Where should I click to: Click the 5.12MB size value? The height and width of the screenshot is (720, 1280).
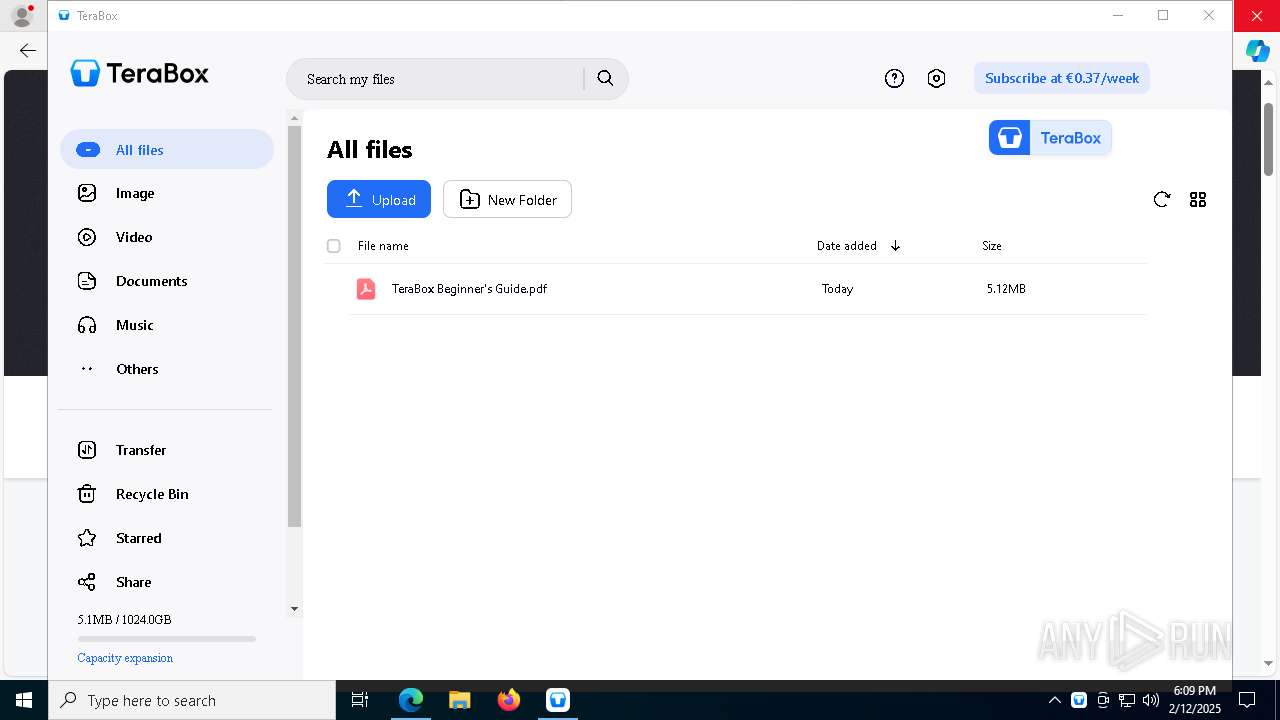[1006, 289]
